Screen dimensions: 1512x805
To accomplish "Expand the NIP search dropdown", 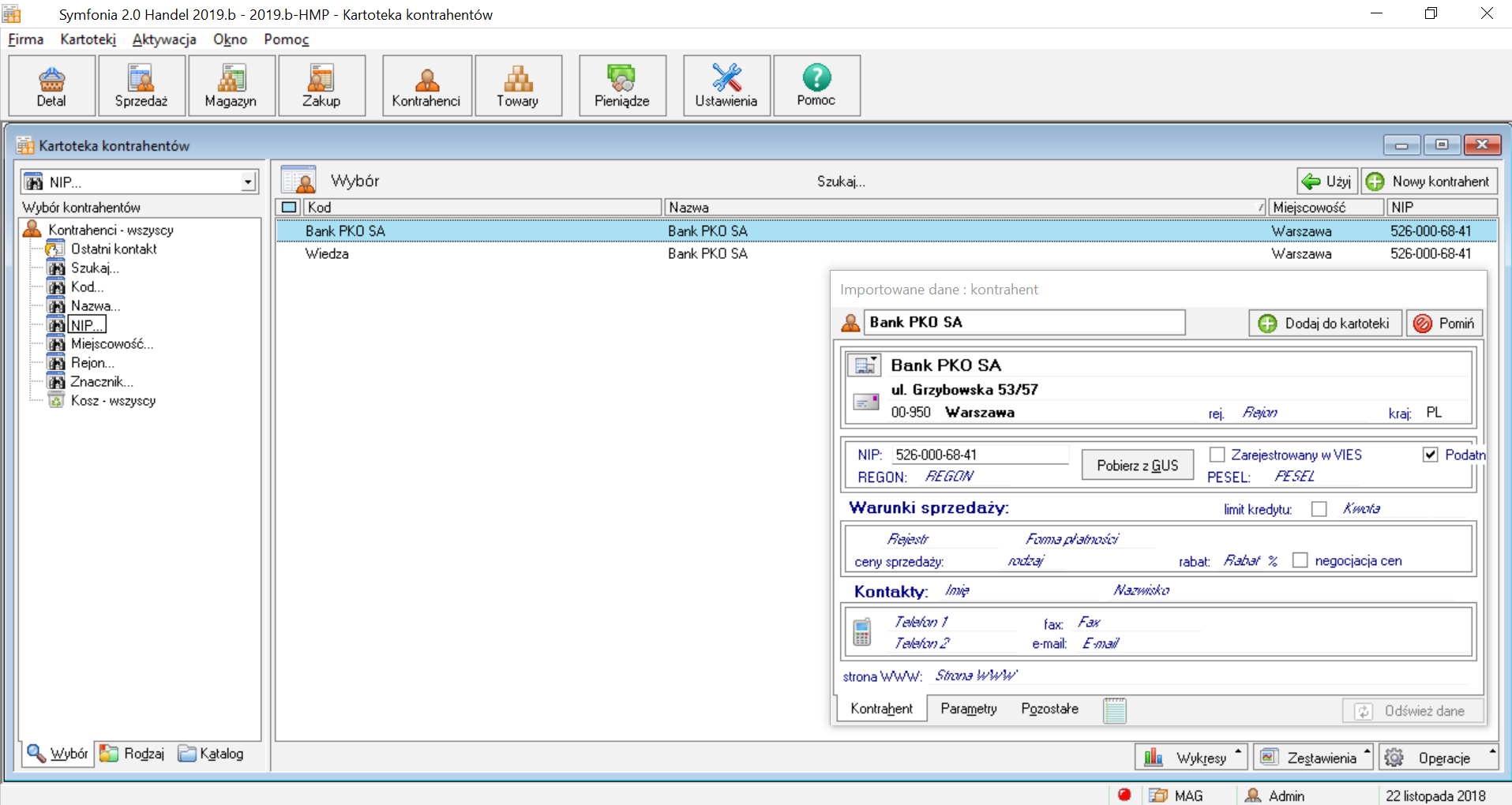I will (248, 182).
